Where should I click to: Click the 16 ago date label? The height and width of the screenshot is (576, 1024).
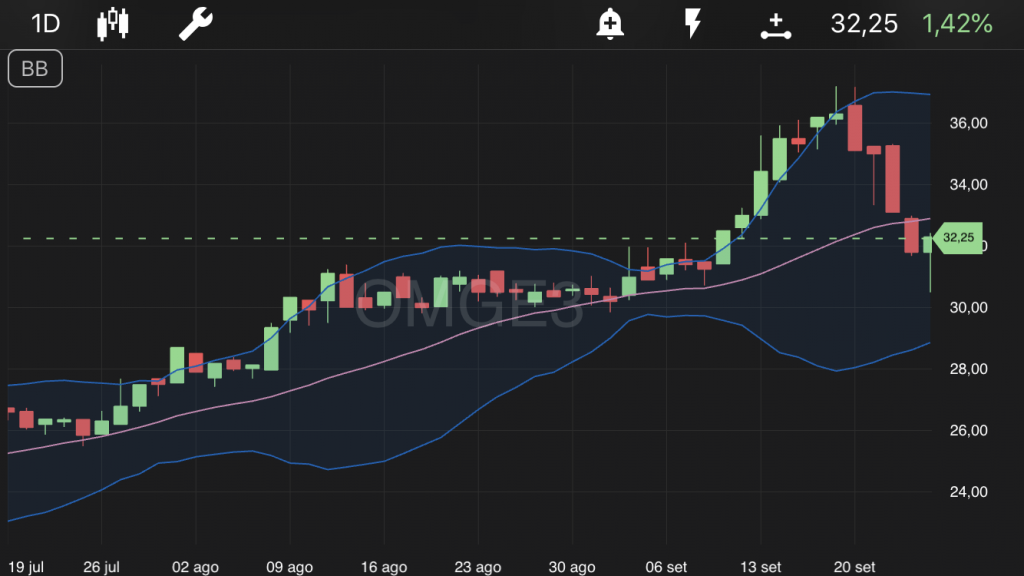point(384,567)
